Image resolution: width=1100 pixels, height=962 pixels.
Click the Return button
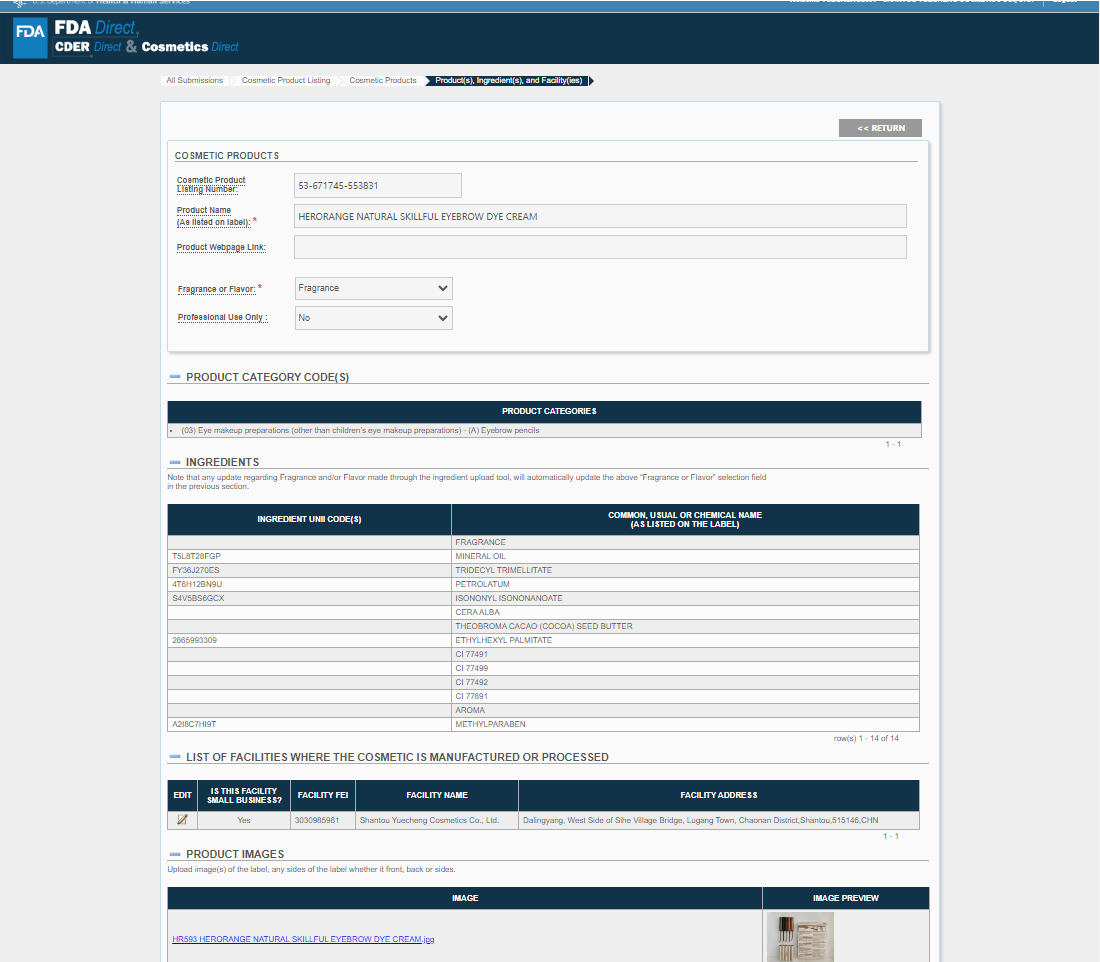[x=880, y=128]
